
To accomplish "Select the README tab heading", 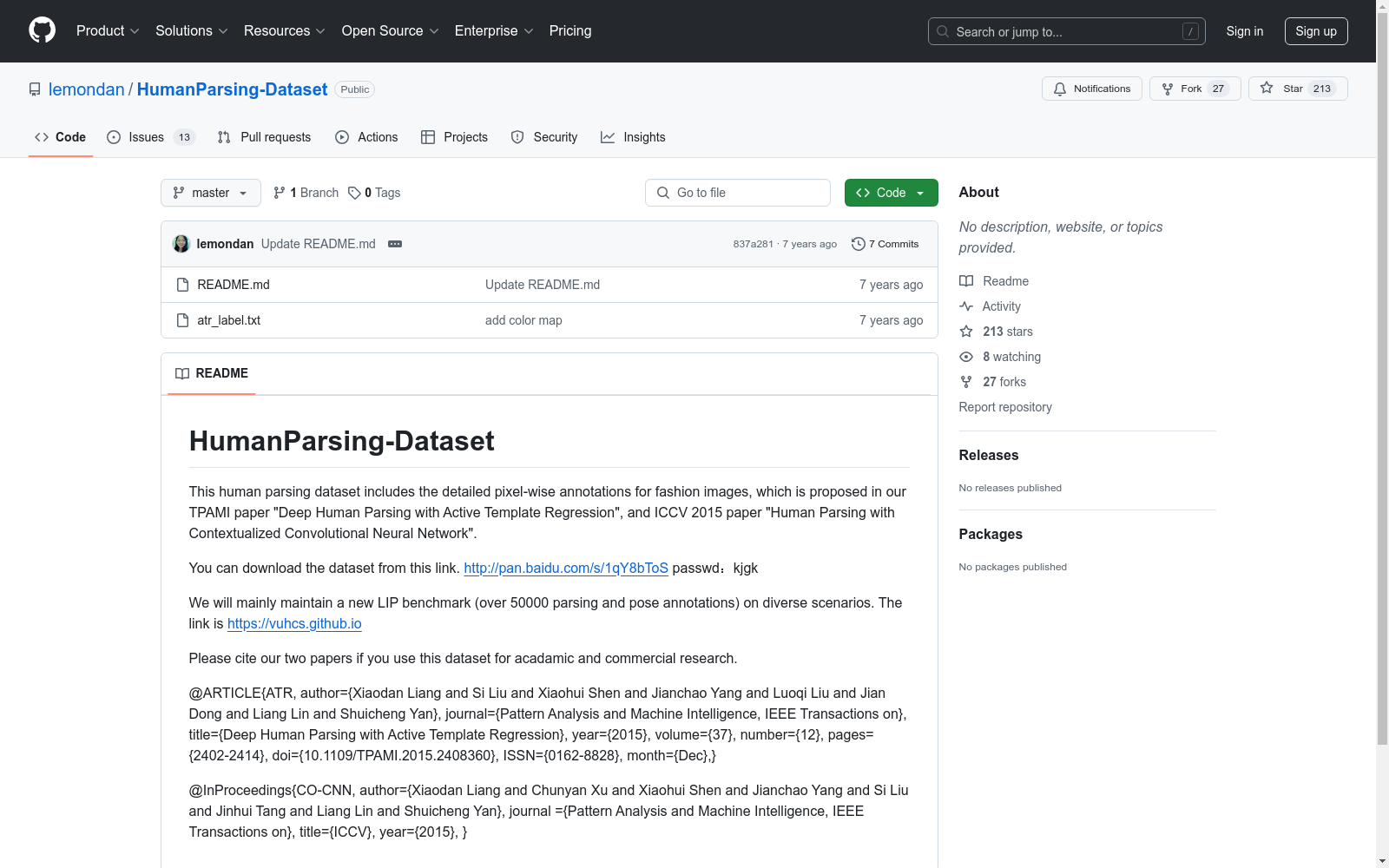I will [x=212, y=373].
